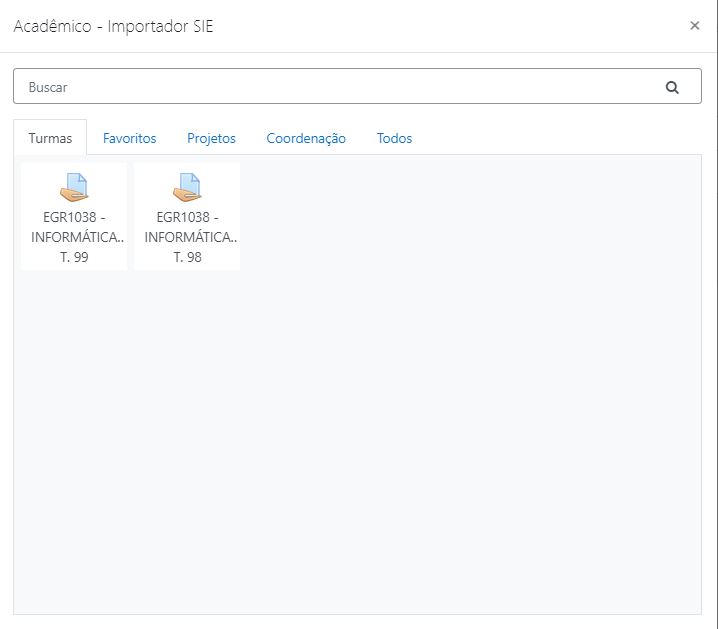Click the Buscar placeholder text
The image size is (718, 629).
pyautogui.click(x=48, y=87)
